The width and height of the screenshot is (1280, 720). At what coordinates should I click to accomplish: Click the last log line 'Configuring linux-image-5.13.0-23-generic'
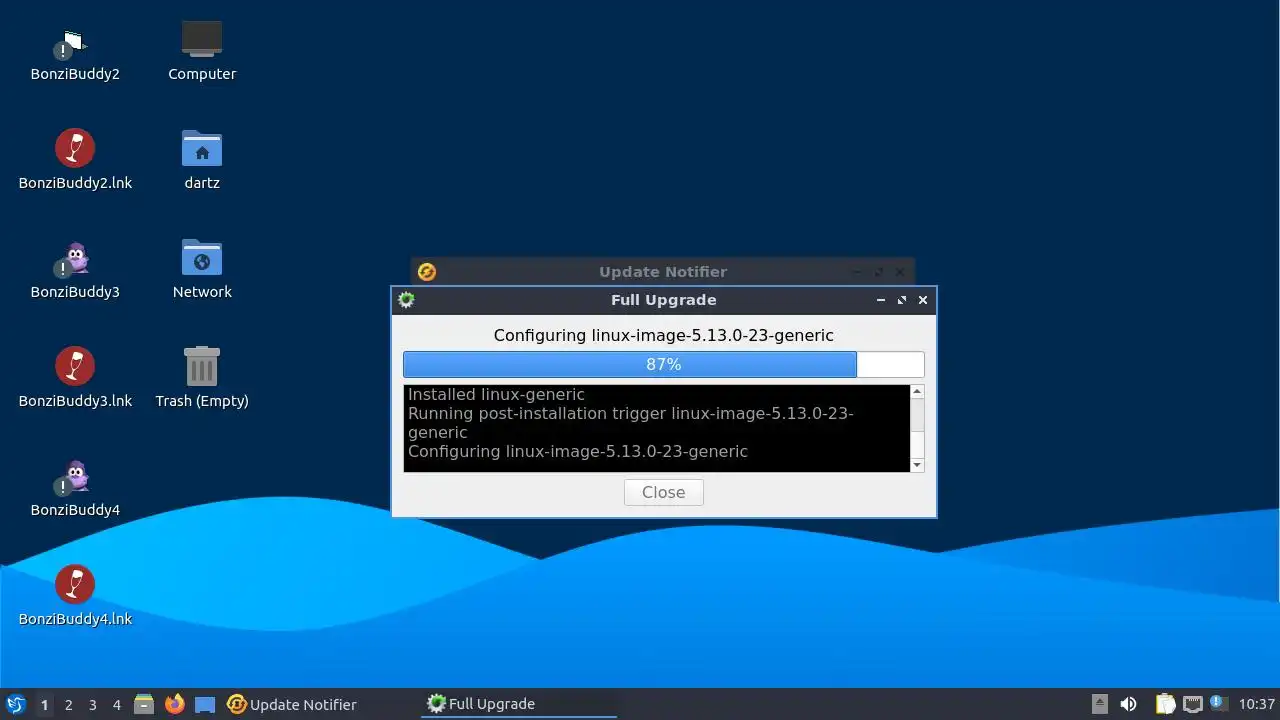(578, 451)
